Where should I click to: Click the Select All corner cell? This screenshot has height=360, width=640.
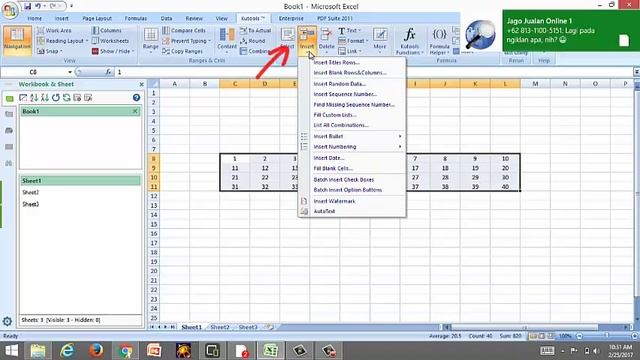pos(153,84)
